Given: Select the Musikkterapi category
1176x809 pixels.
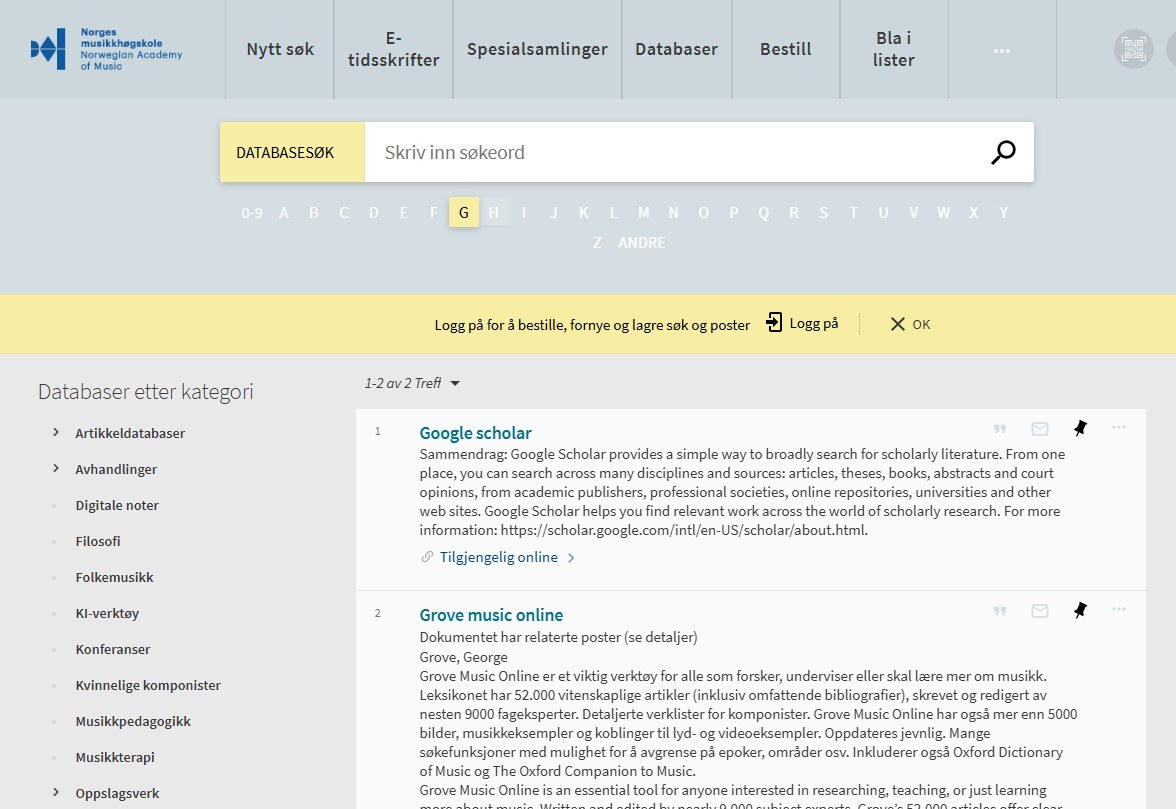Looking at the screenshot, I should click(115, 757).
